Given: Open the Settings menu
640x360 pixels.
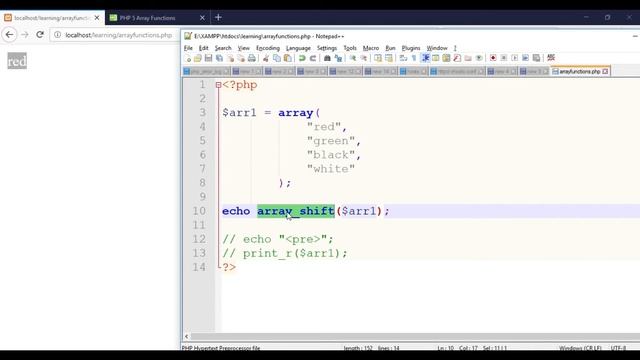Looking at the screenshot, I should coord(327,48).
